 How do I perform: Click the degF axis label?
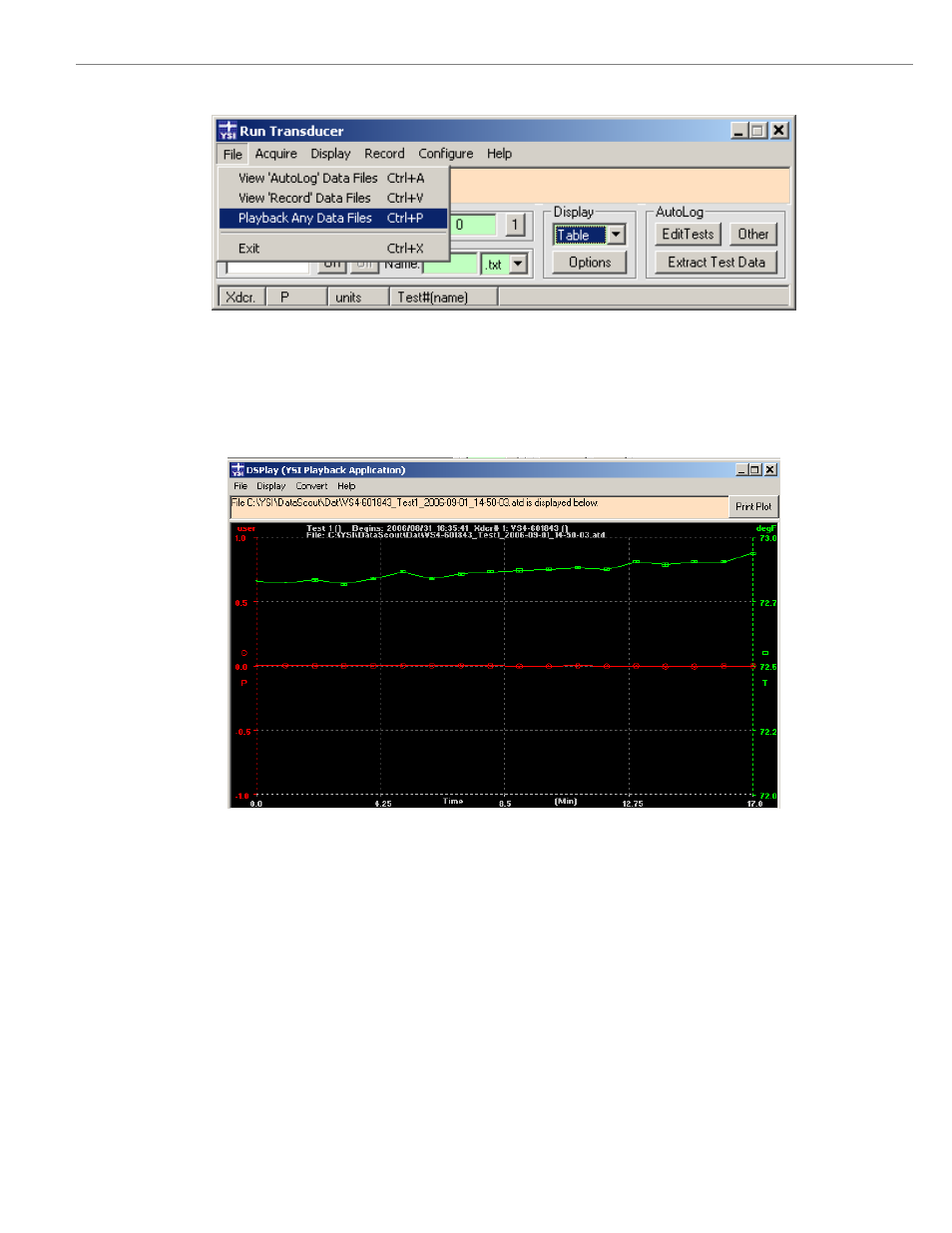pos(766,528)
